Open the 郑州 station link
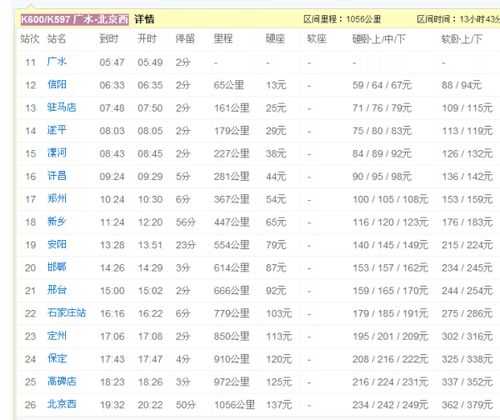This screenshot has height=420, width=500. pyautogui.click(x=57, y=199)
